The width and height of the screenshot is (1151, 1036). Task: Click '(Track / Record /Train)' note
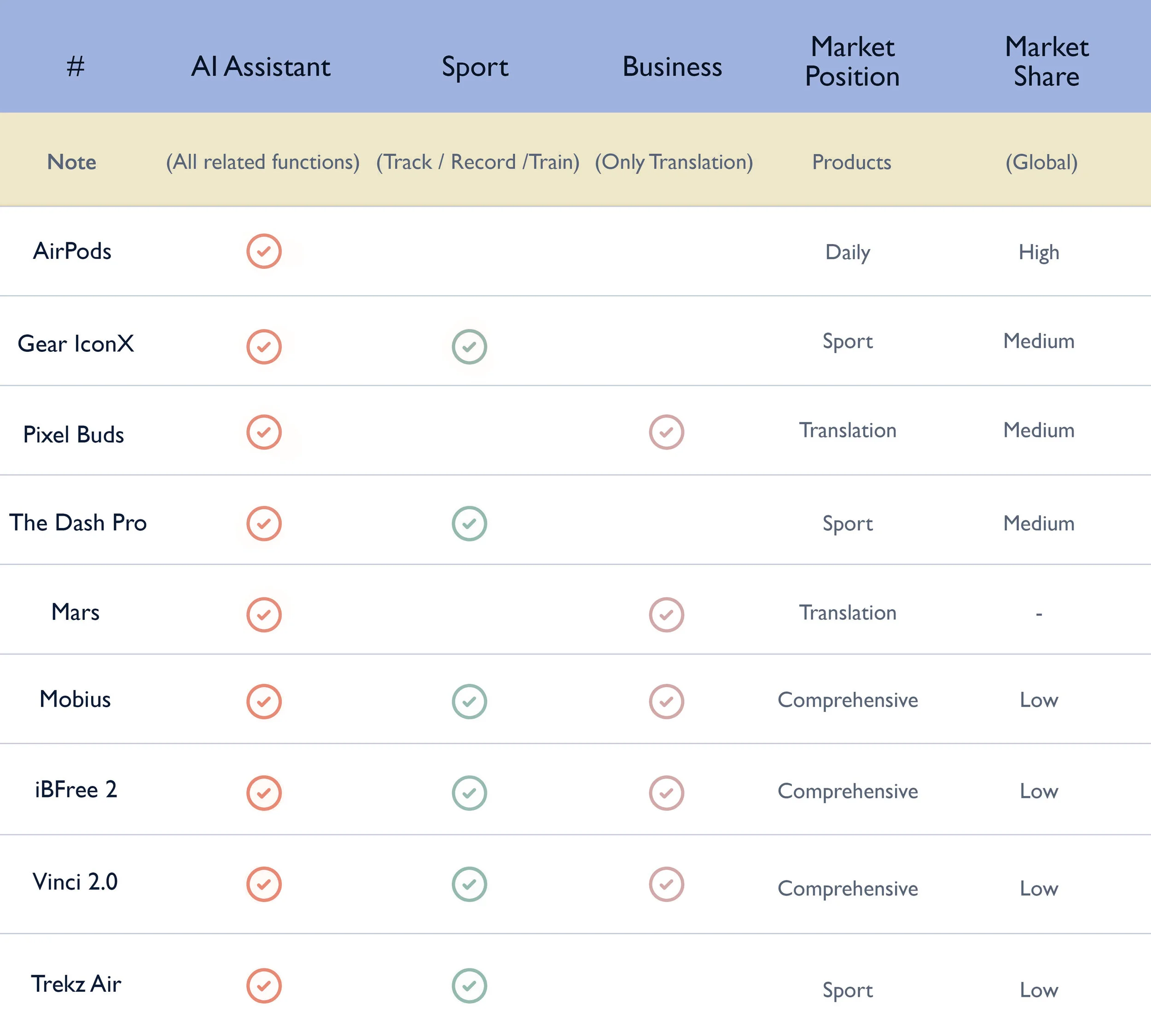pos(477,163)
